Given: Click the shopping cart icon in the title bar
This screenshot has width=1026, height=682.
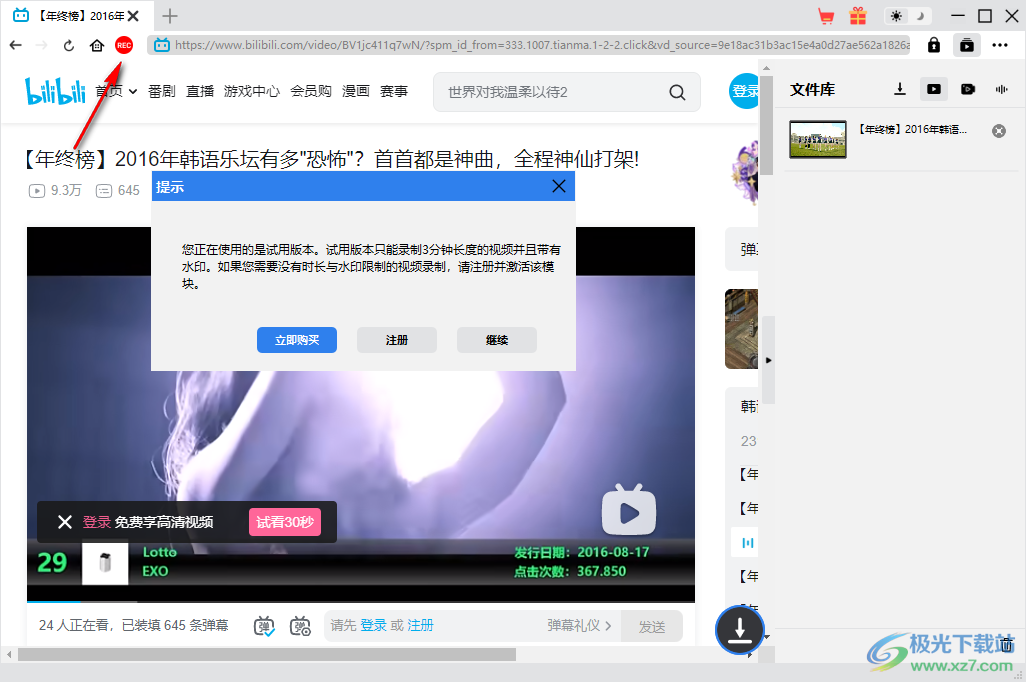Looking at the screenshot, I should pos(827,15).
